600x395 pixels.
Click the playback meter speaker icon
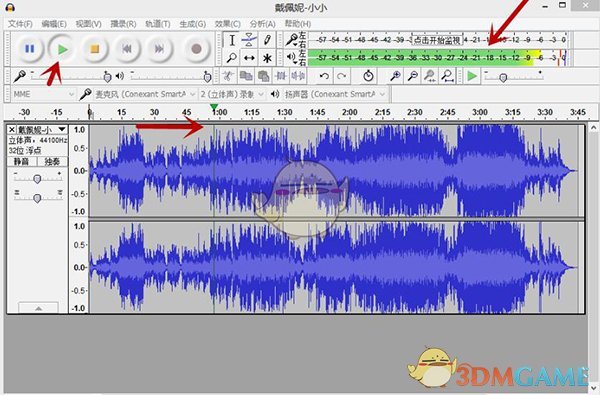(292, 58)
